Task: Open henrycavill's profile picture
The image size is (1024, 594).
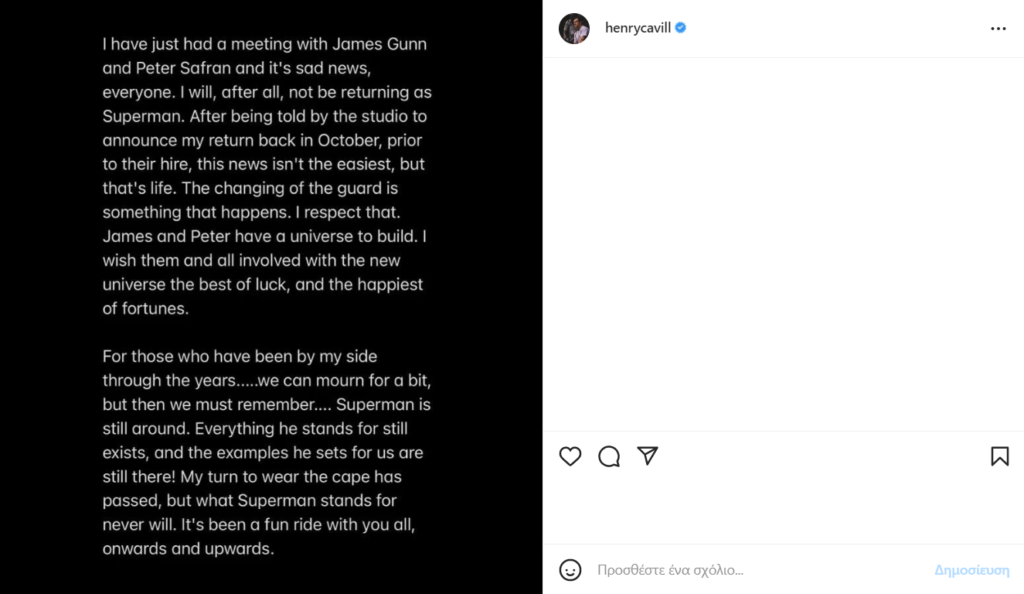Action: point(574,29)
